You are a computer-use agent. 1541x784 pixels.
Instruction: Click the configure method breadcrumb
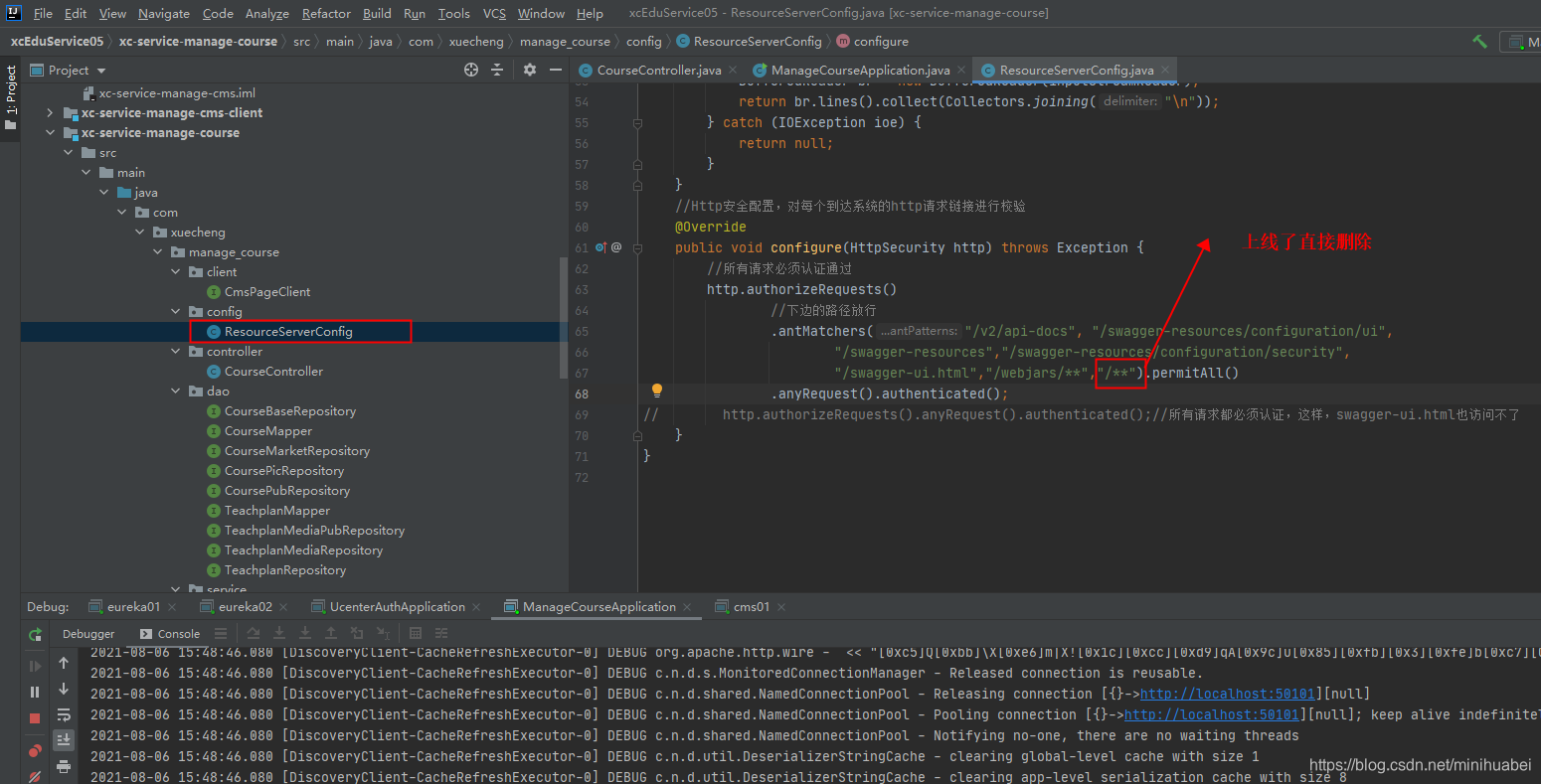(x=872, y=42)
